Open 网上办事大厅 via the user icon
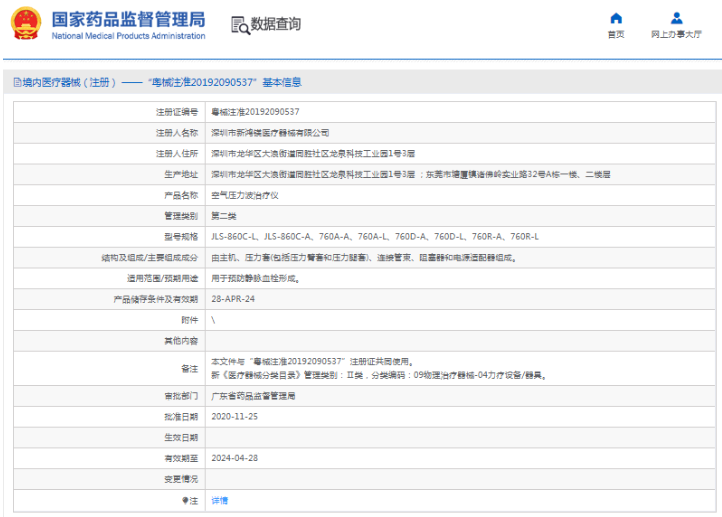722x517 pixels. point(676,18)
